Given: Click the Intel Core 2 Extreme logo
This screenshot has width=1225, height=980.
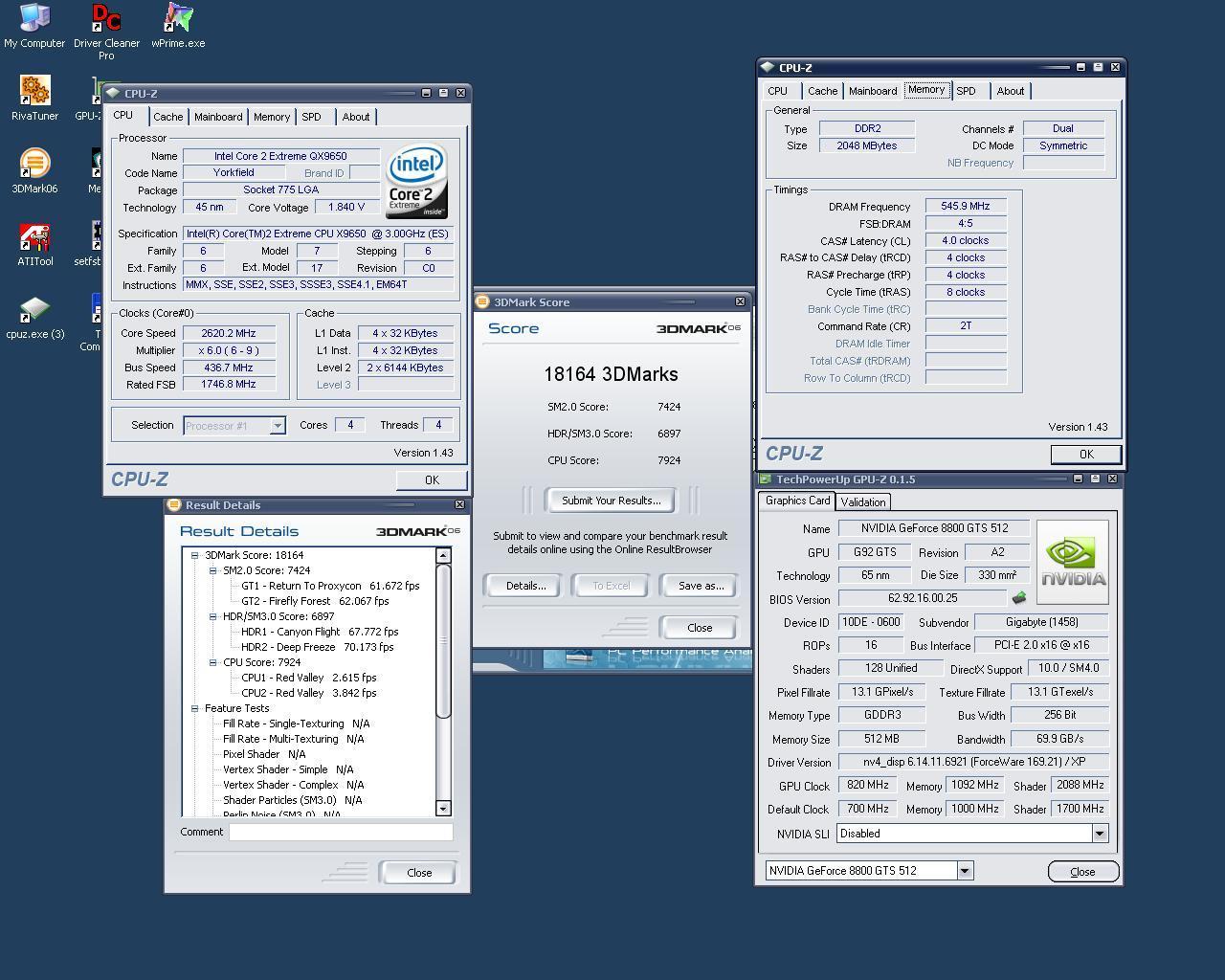Looking at the screenshot, I should coord(416,181).
